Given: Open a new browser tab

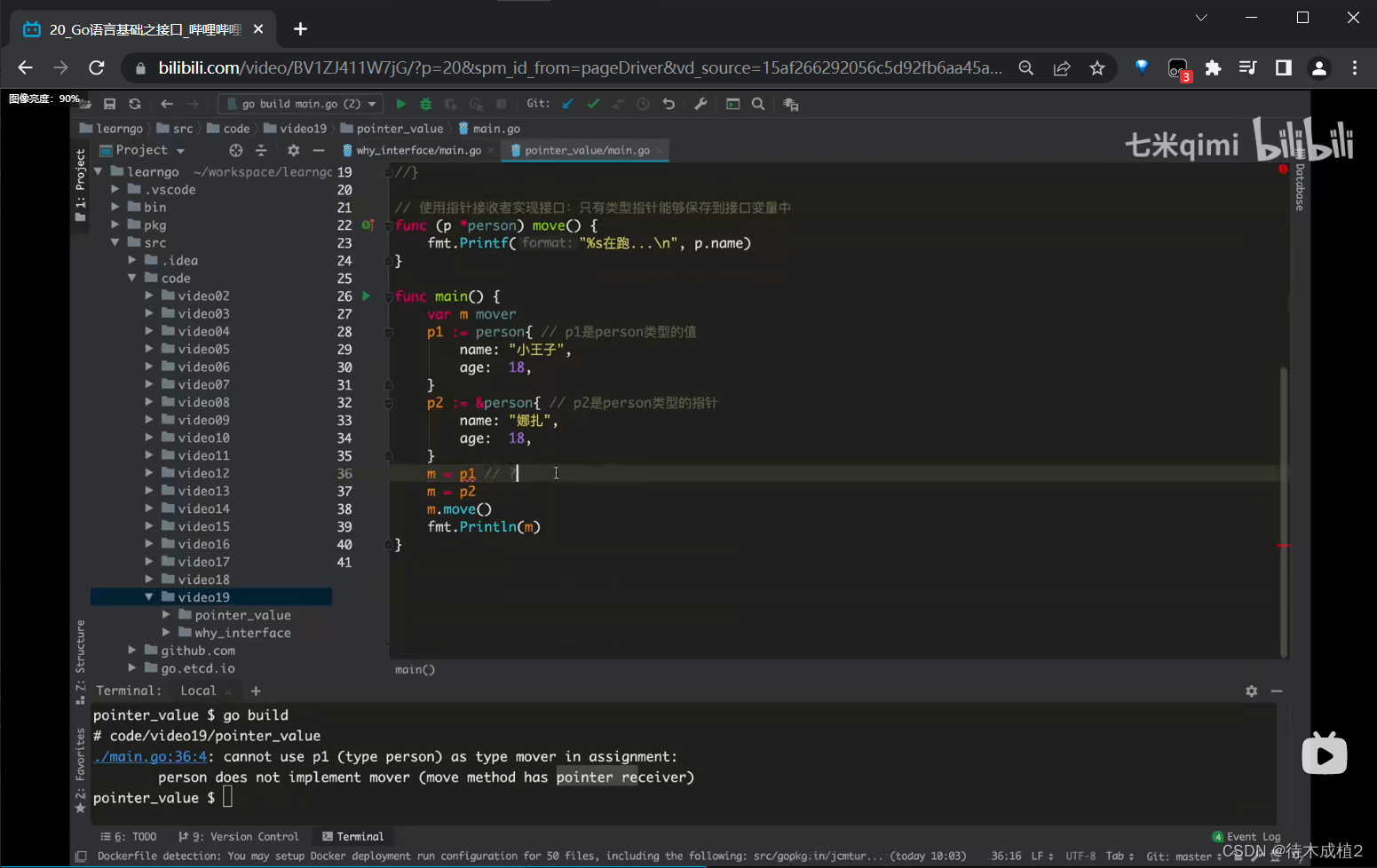Looking at the screenshot, I should coord(300,29).
